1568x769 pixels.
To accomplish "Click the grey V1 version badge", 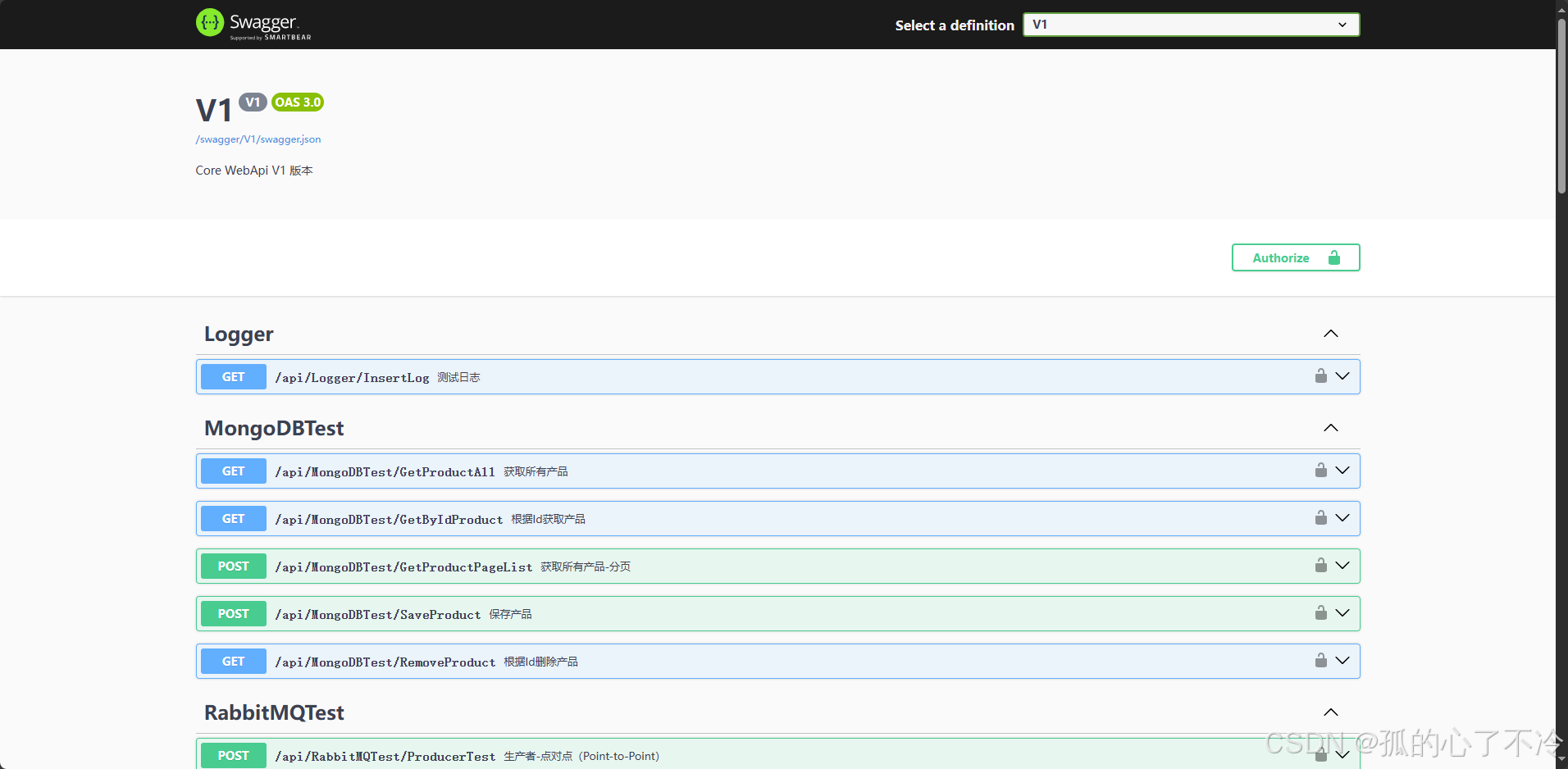I will [253, 102].
